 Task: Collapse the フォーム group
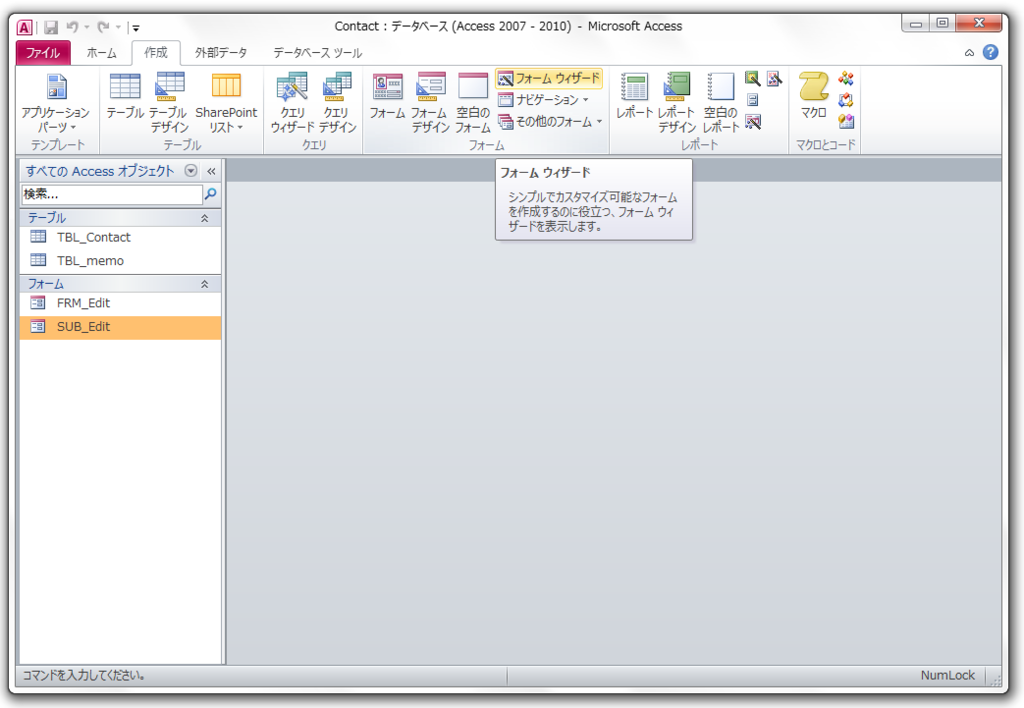click(x=204, y=284)
